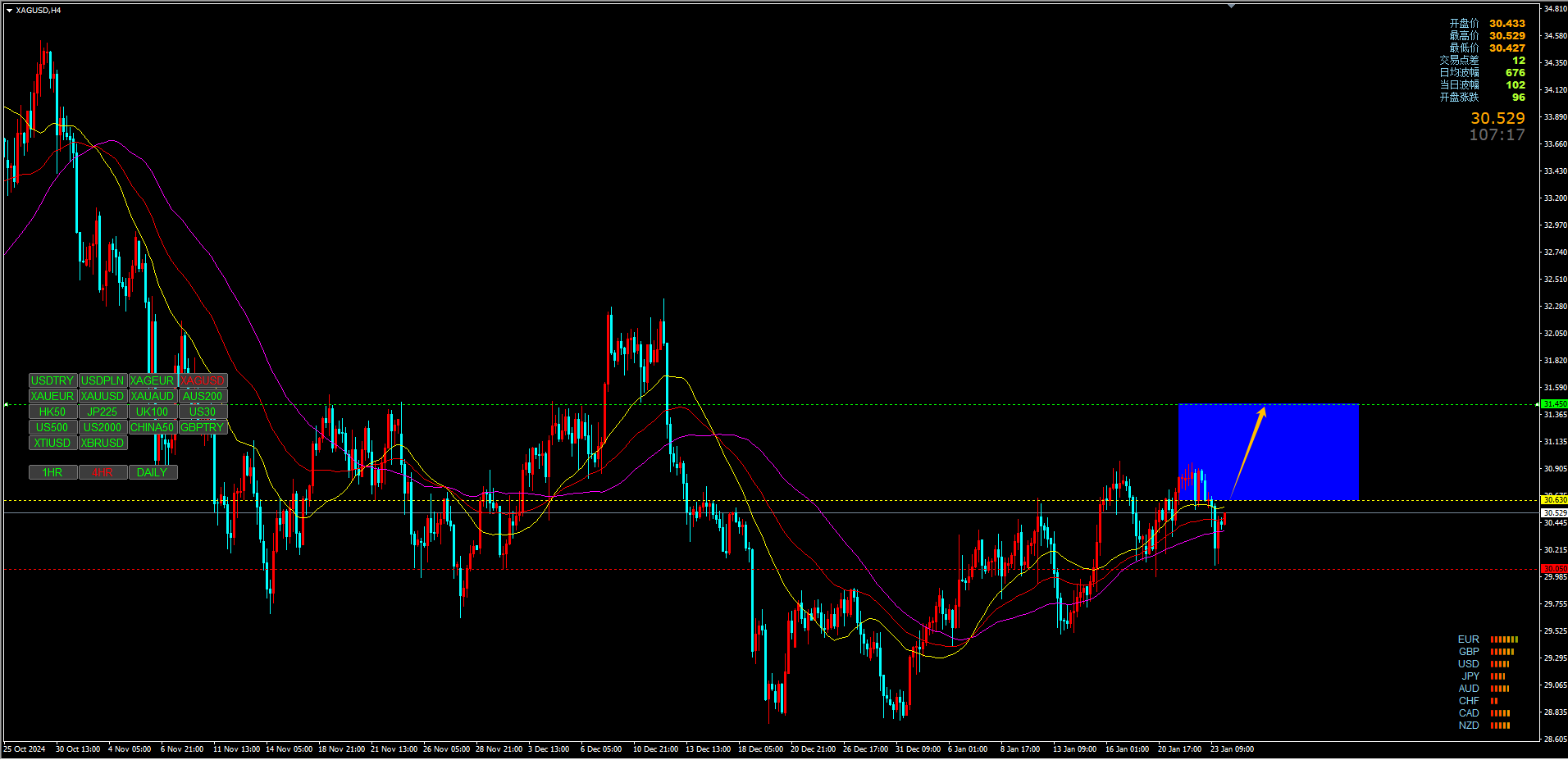Open the AUS200 index chart
This screenshot has width=1568, height=760.
(203, 396)
